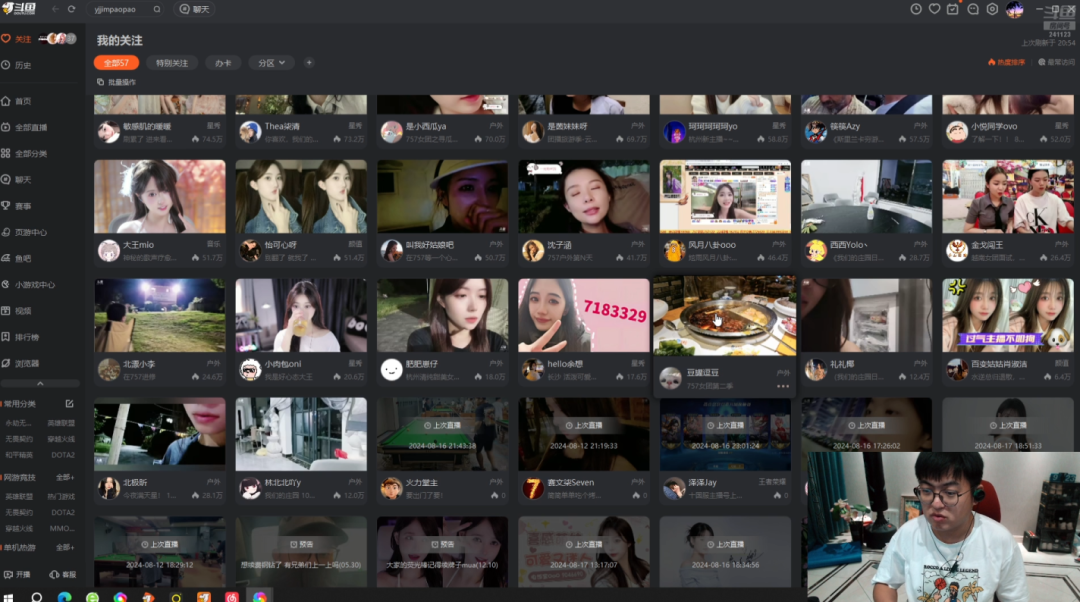Open the favorites heart icon at top right
The image size is (1080, 602).
pyautogui.click(x=935, y=9)
